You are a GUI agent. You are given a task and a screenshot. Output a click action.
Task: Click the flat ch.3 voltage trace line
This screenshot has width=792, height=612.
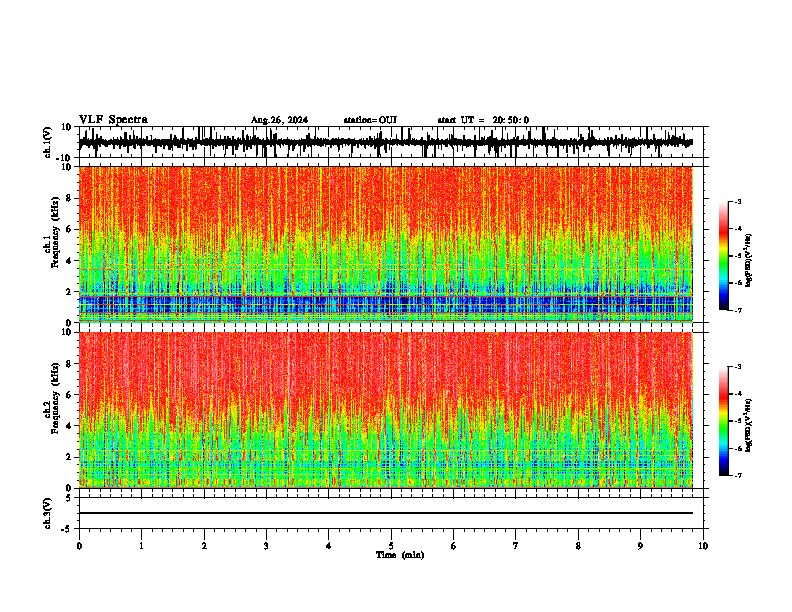385,513
